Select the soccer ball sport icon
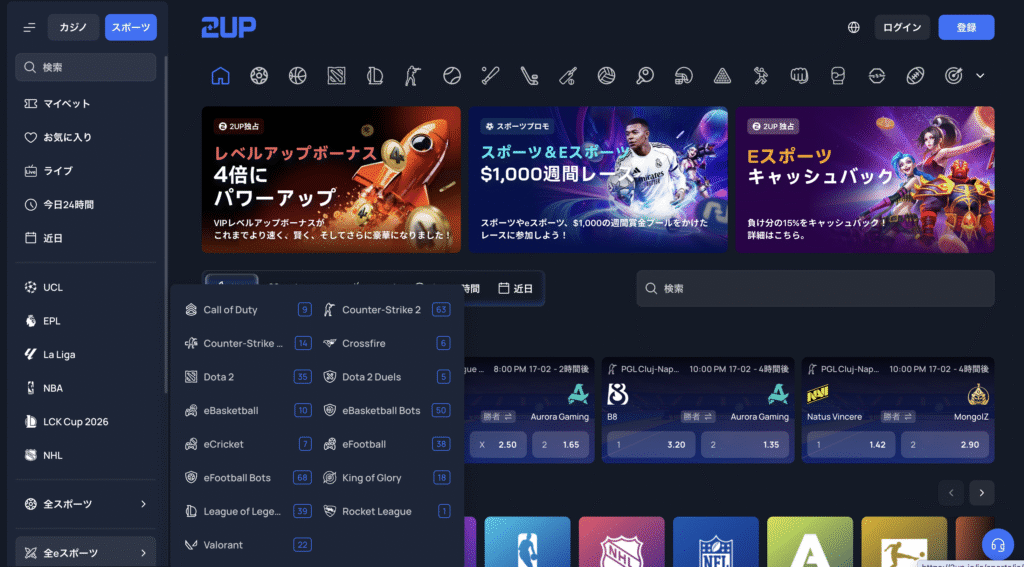The height and width of the screenshot is (567, 1024). [259, 76]
